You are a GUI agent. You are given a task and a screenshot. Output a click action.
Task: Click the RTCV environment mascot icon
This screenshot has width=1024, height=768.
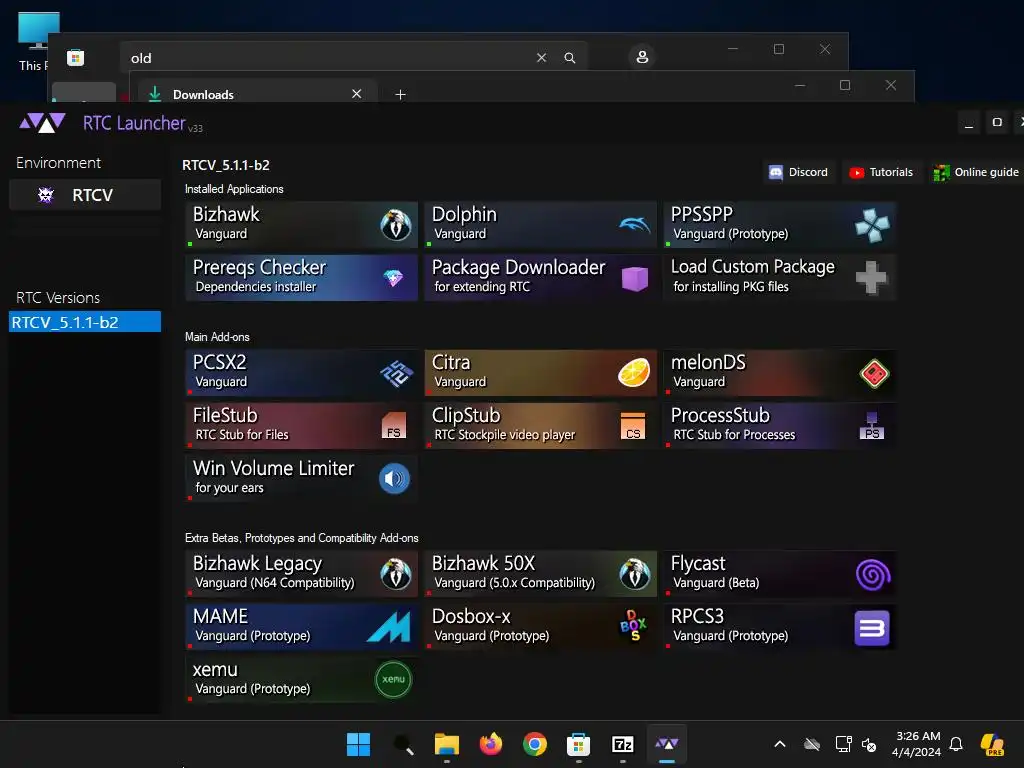pyautogui.click(x=46, y=195)
